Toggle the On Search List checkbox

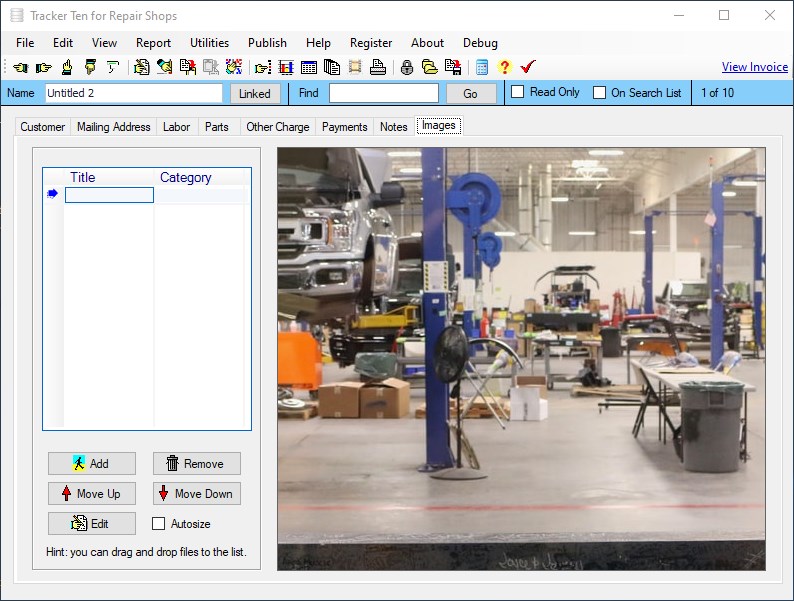600,93
